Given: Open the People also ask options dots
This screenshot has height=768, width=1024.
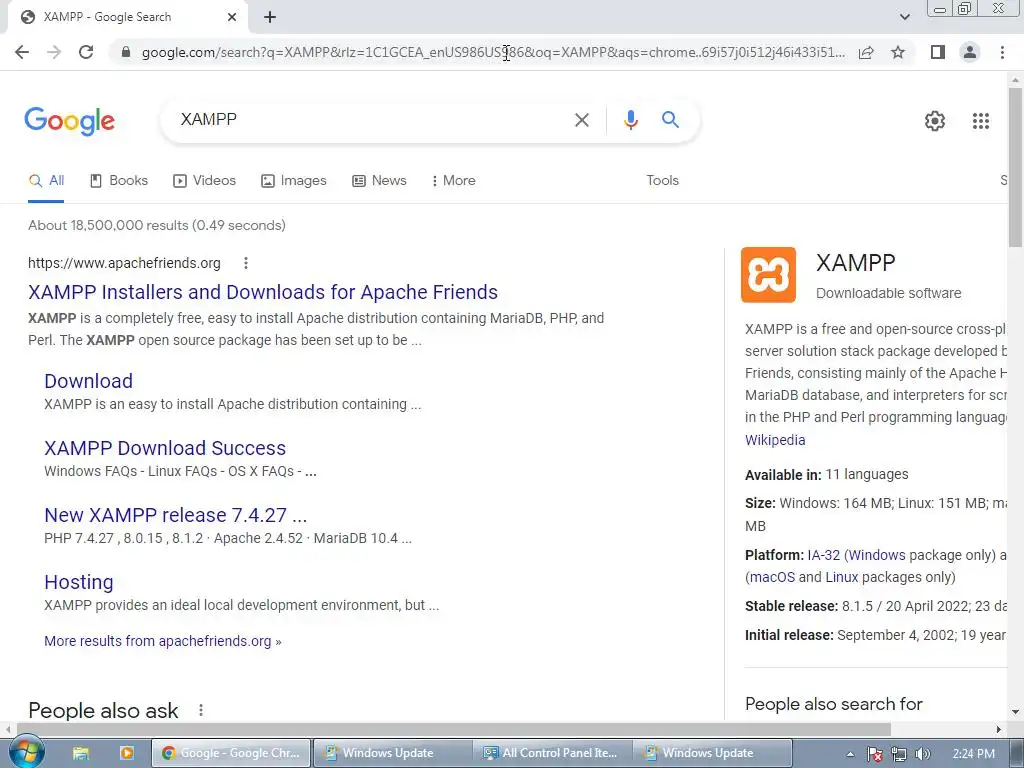Looking at the screenshot, I should pos(201,710).
